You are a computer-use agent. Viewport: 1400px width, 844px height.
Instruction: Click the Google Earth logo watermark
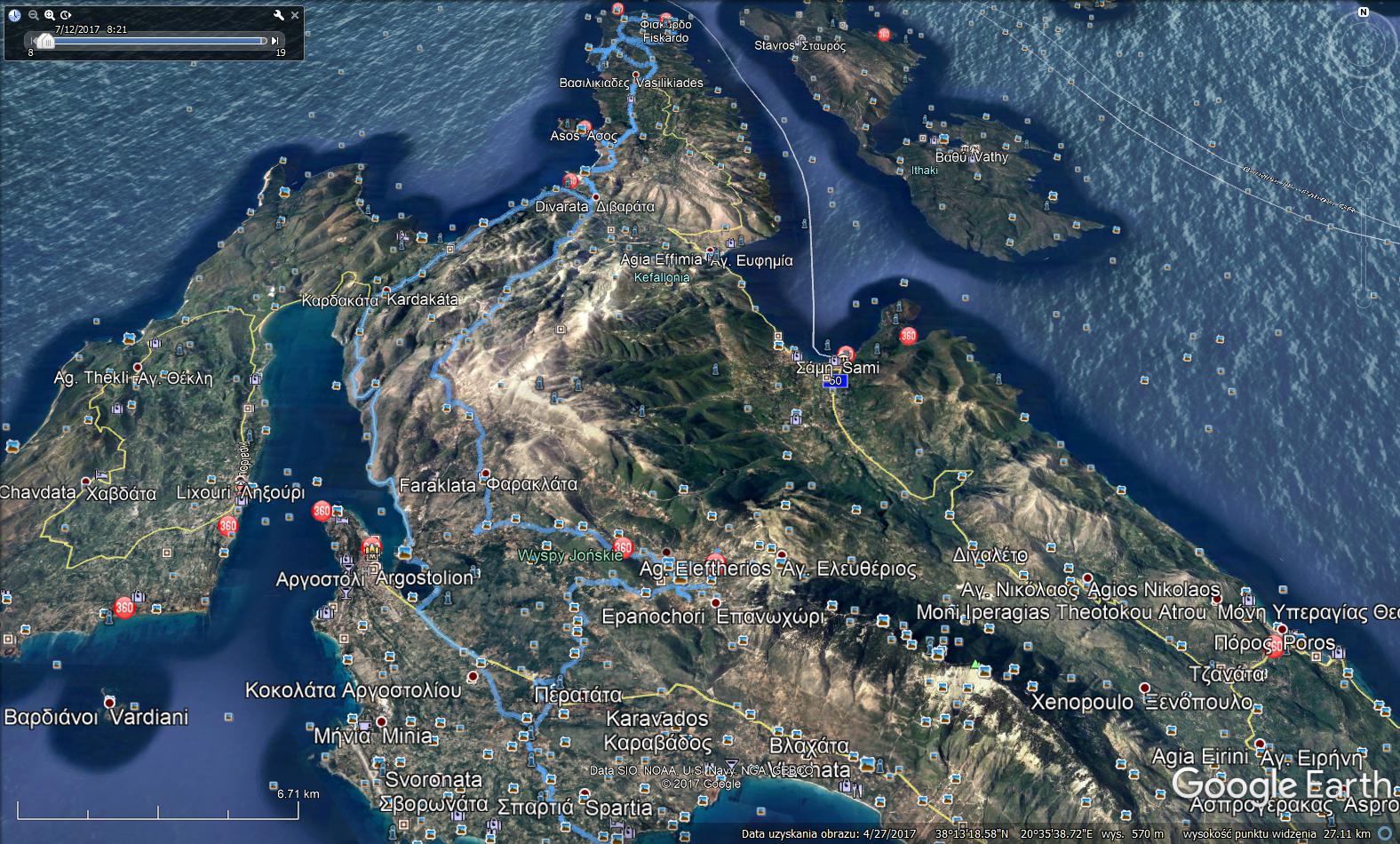coord(1282,784)
